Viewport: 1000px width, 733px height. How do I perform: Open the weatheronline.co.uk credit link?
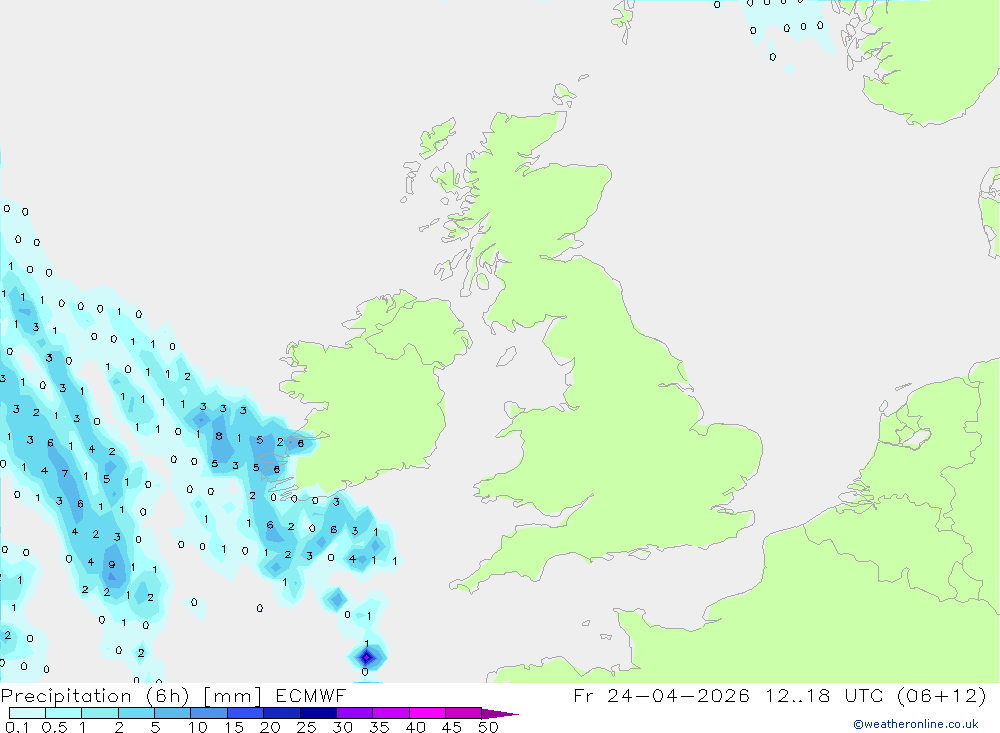(915, 724)
